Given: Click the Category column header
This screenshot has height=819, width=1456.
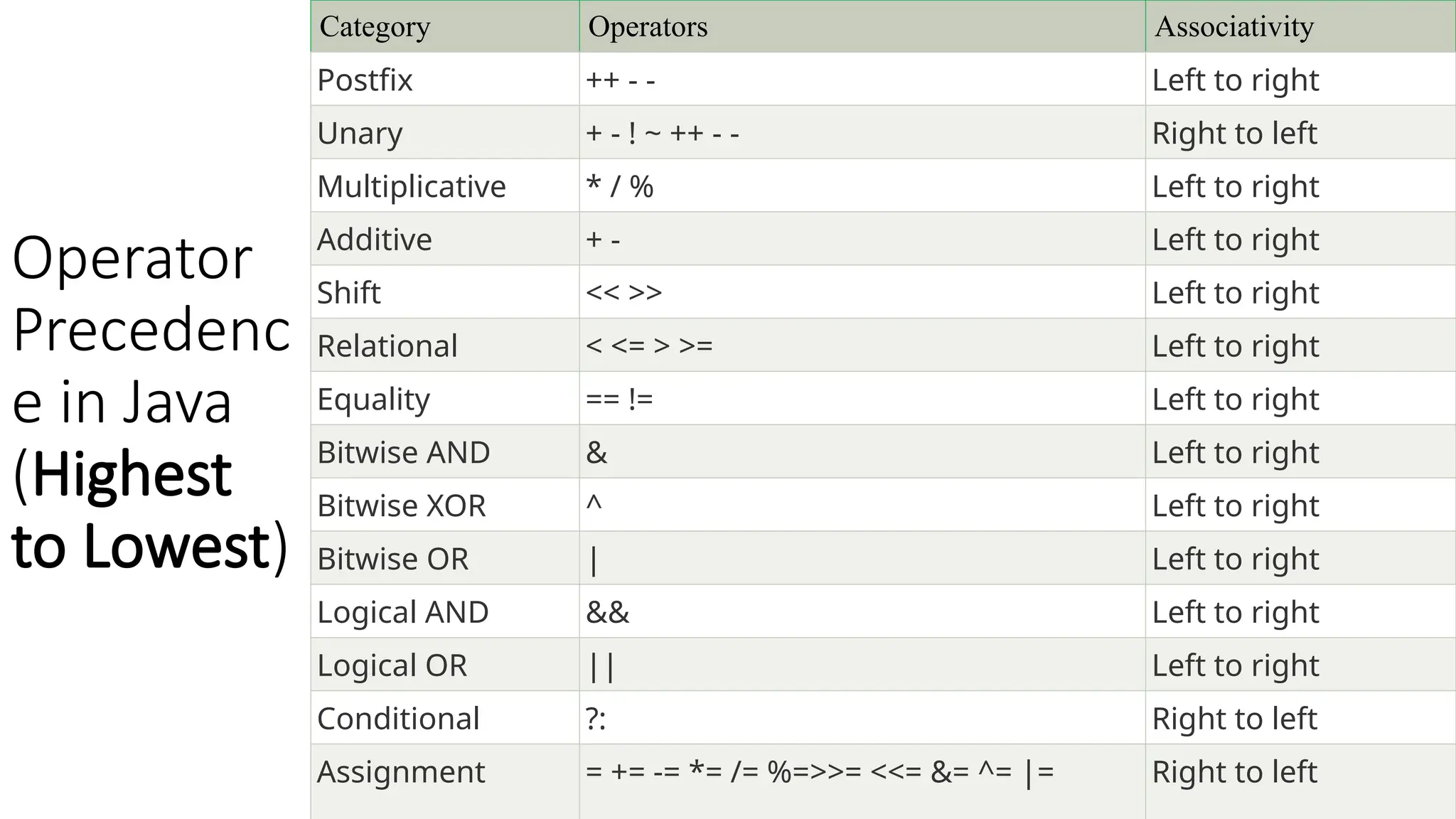Looking at the screenshot, I should point(375,27).
